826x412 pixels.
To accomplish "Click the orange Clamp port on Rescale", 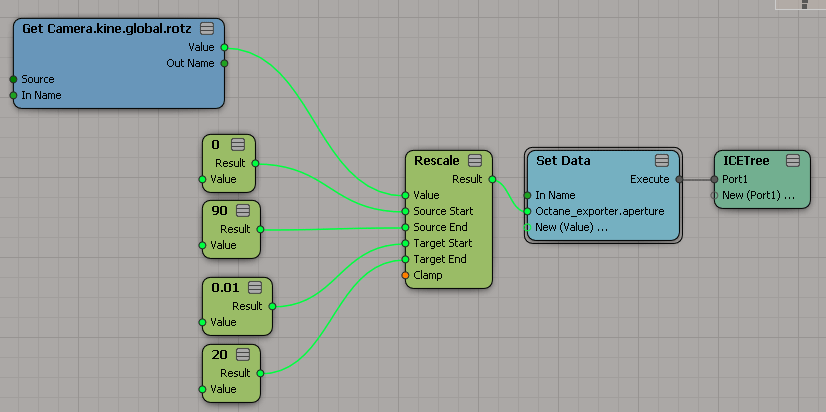I will (405, 275).
